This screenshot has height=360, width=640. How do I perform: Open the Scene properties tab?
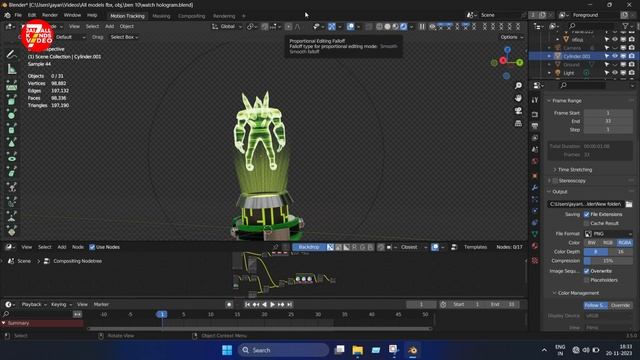point(535,149)
